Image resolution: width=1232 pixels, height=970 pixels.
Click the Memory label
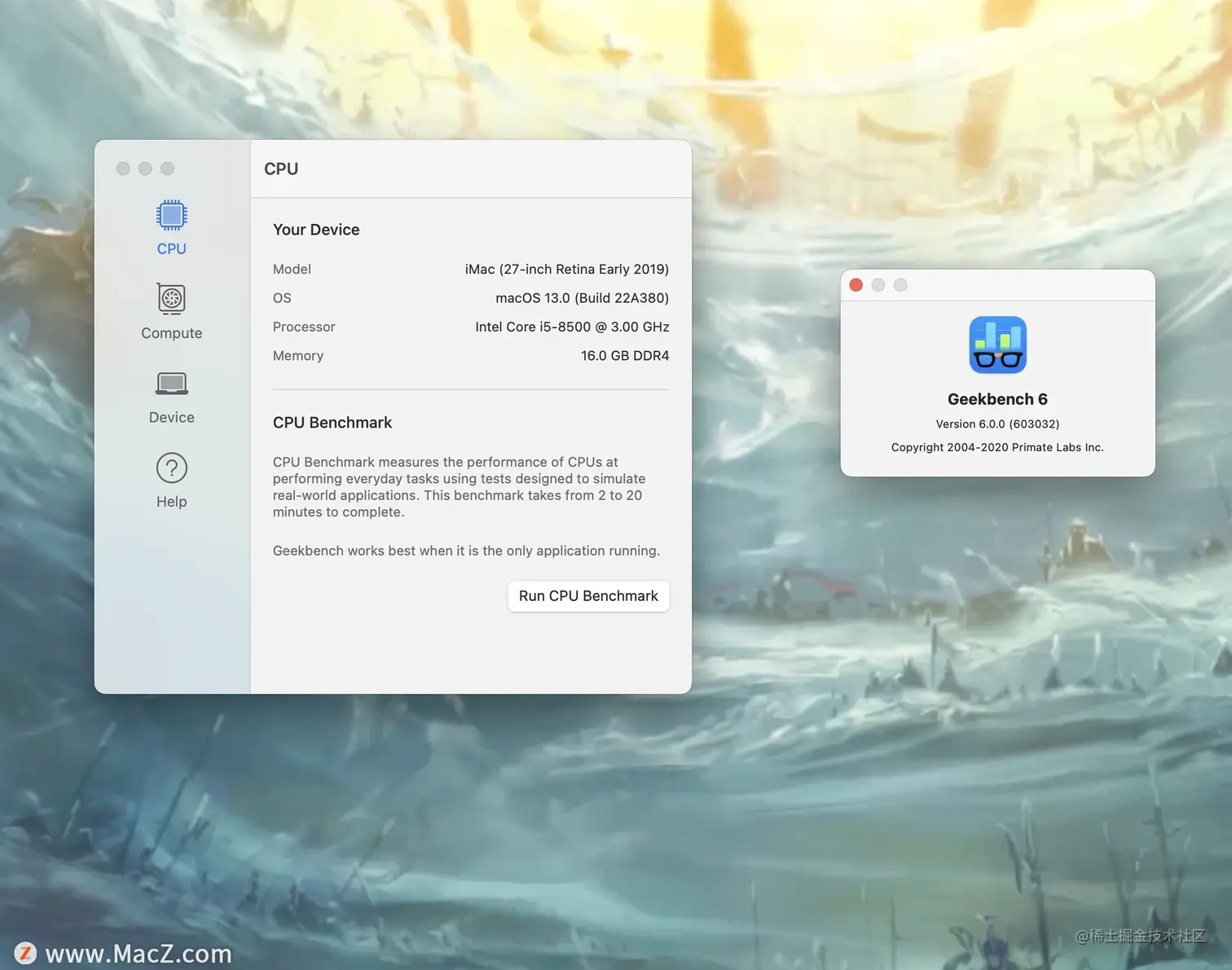point(298,356)
